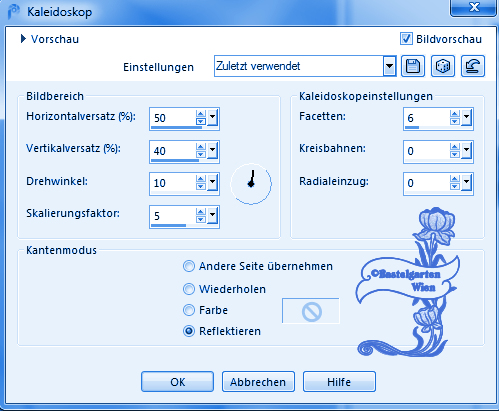The height and width of the screenshot is (411, 499).
Task: Click the rotation angle dial
Action: pyautogui.click(x=251, y=183)
